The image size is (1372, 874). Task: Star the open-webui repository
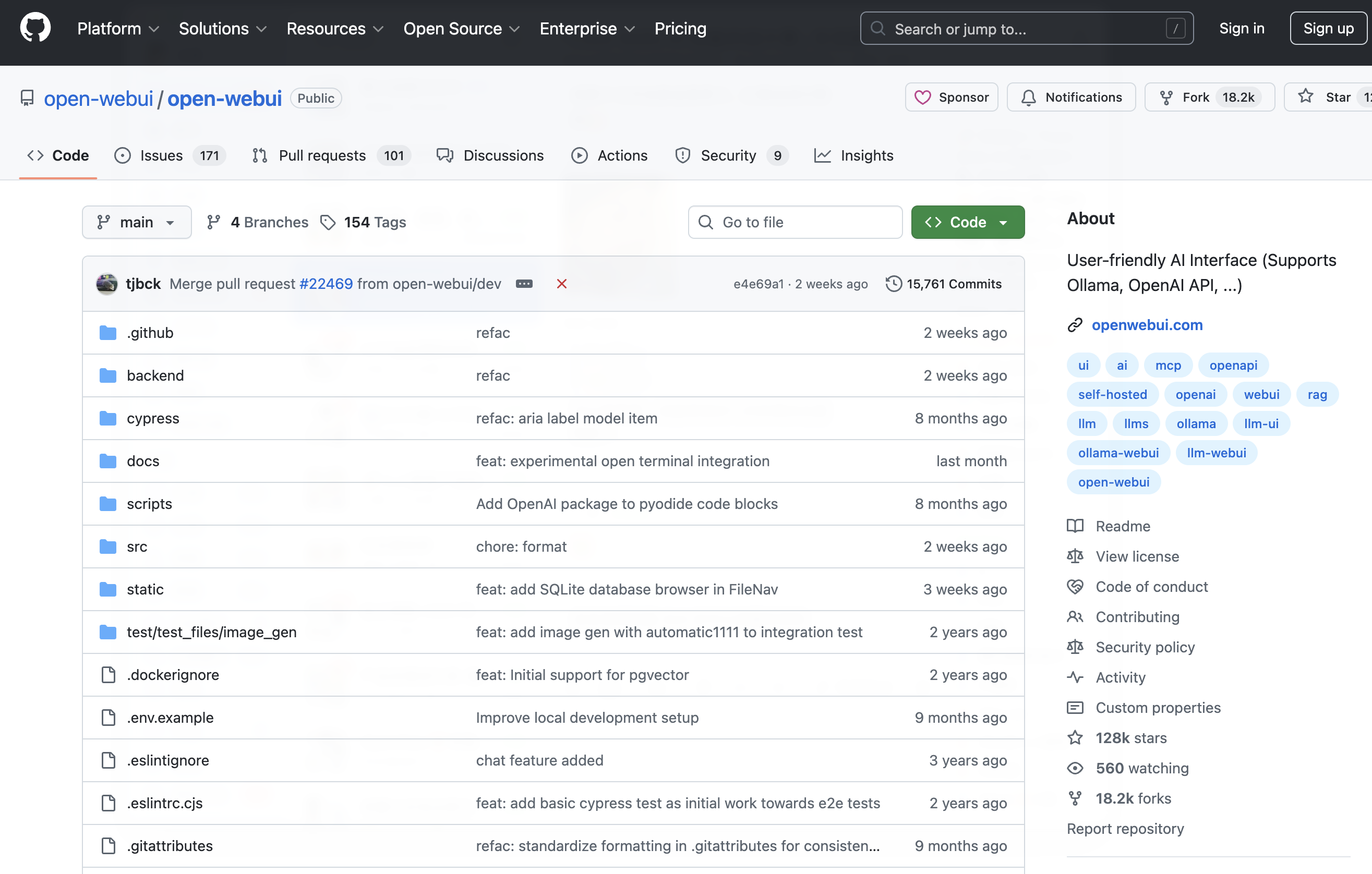[x=1327, y=98]
